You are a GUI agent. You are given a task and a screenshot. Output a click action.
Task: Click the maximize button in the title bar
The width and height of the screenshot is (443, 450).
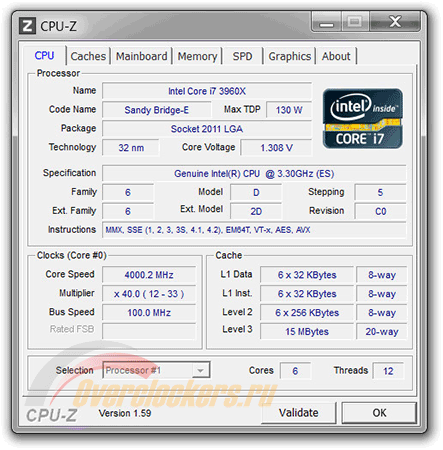[x=355, y=22]
